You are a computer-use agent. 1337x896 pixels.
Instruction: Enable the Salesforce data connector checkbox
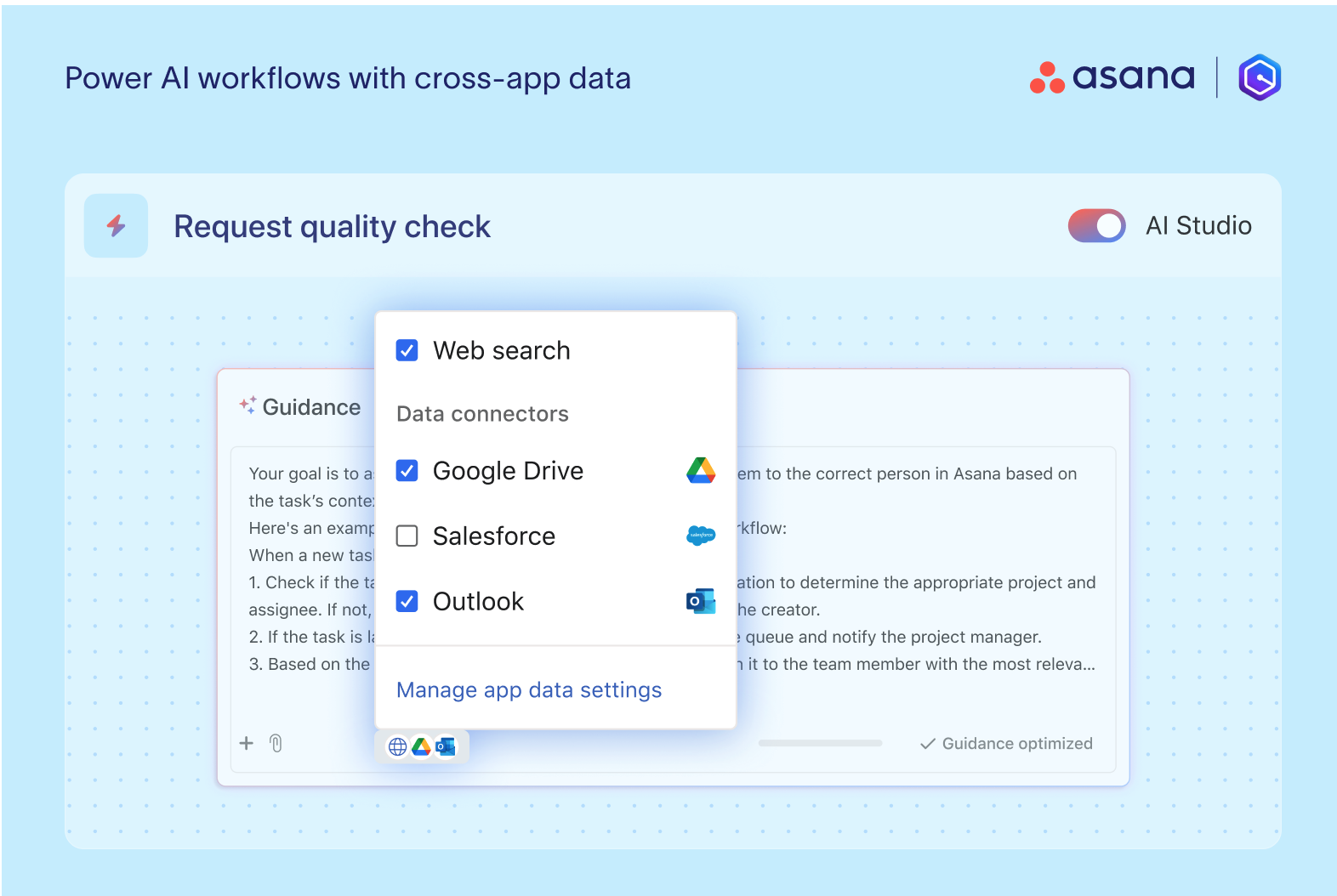click(407, 536)
